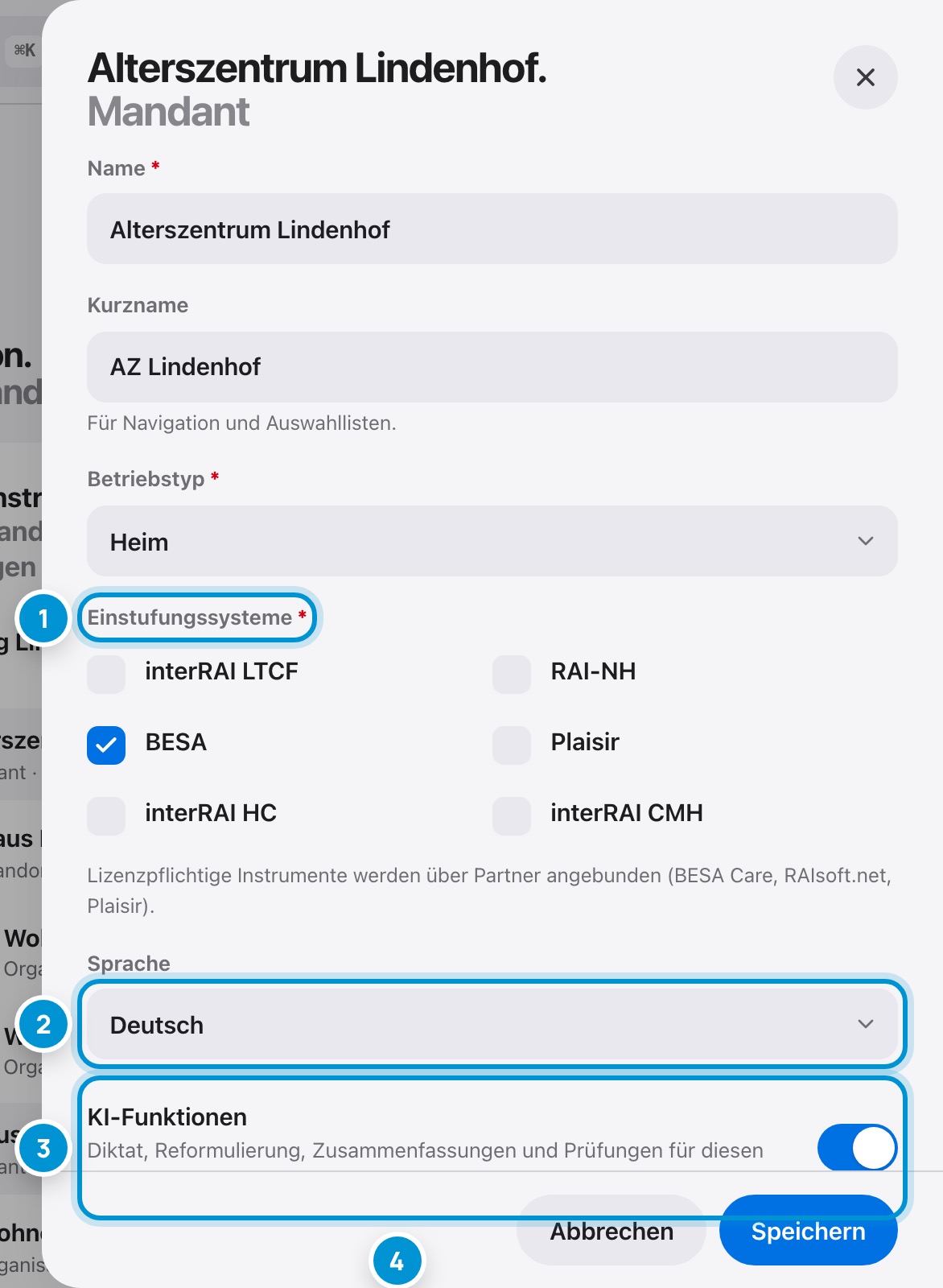Close the Mandant dialog with X icon
Viewport: 943px width, 1288px height.
(865, 77)
